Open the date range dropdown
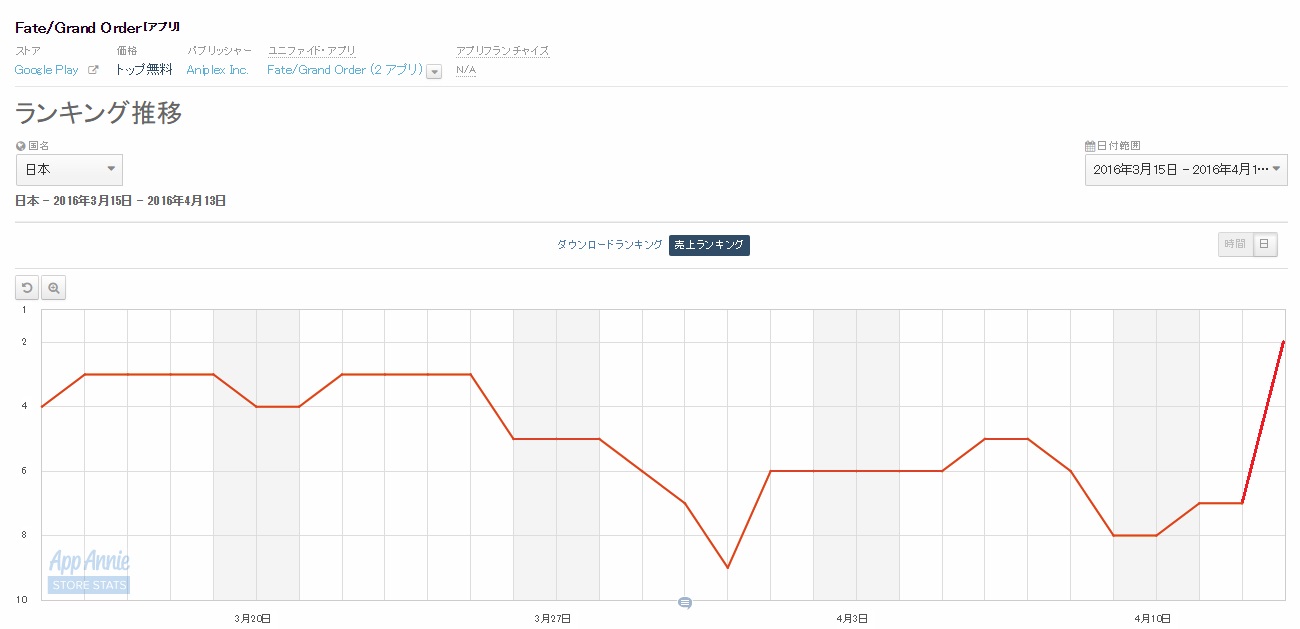1300x629 pixels. coord(1186,169)
